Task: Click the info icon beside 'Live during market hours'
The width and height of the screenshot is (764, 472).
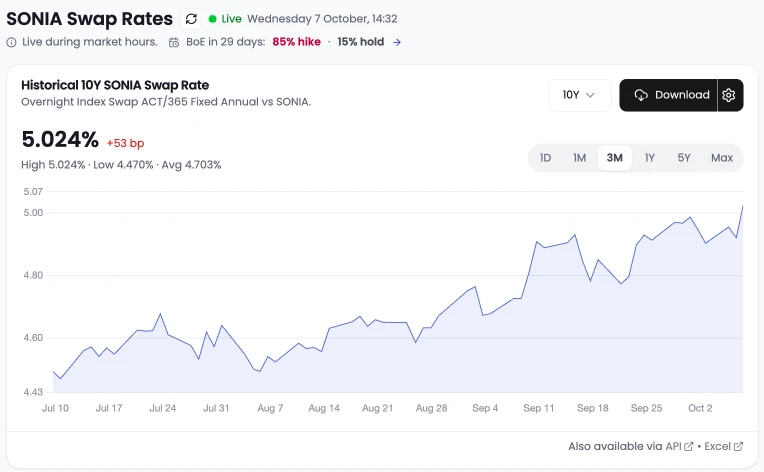Action: 11,42
